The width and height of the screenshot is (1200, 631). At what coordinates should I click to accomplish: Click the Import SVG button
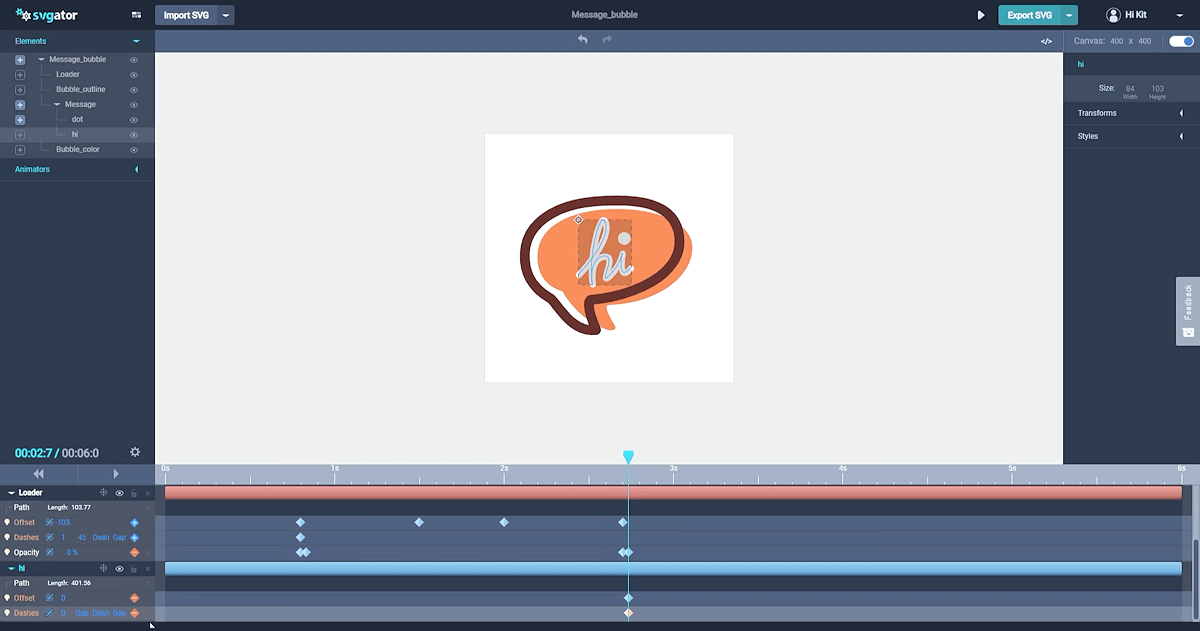point(186,15)
